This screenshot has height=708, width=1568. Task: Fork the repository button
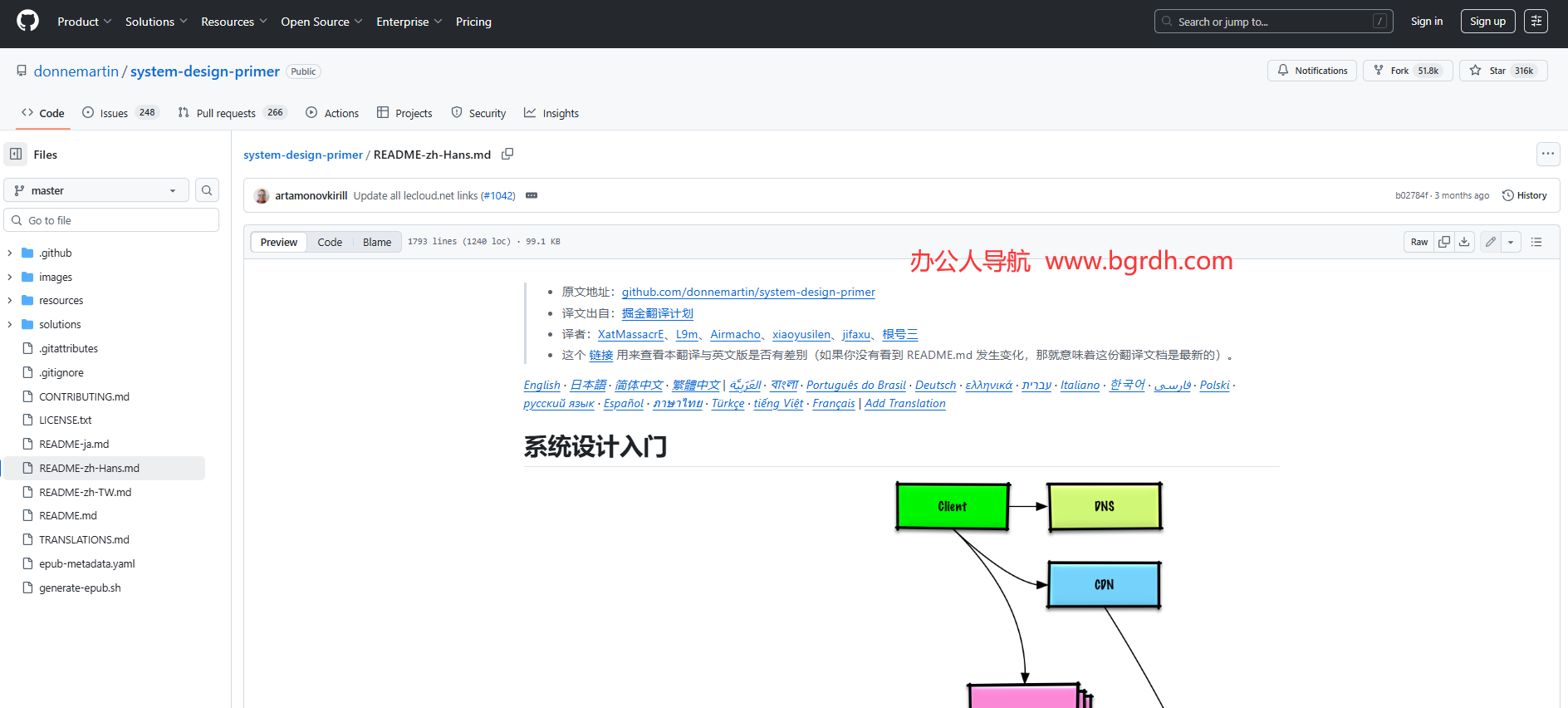pyautogui.click(x=1408, y=71)
